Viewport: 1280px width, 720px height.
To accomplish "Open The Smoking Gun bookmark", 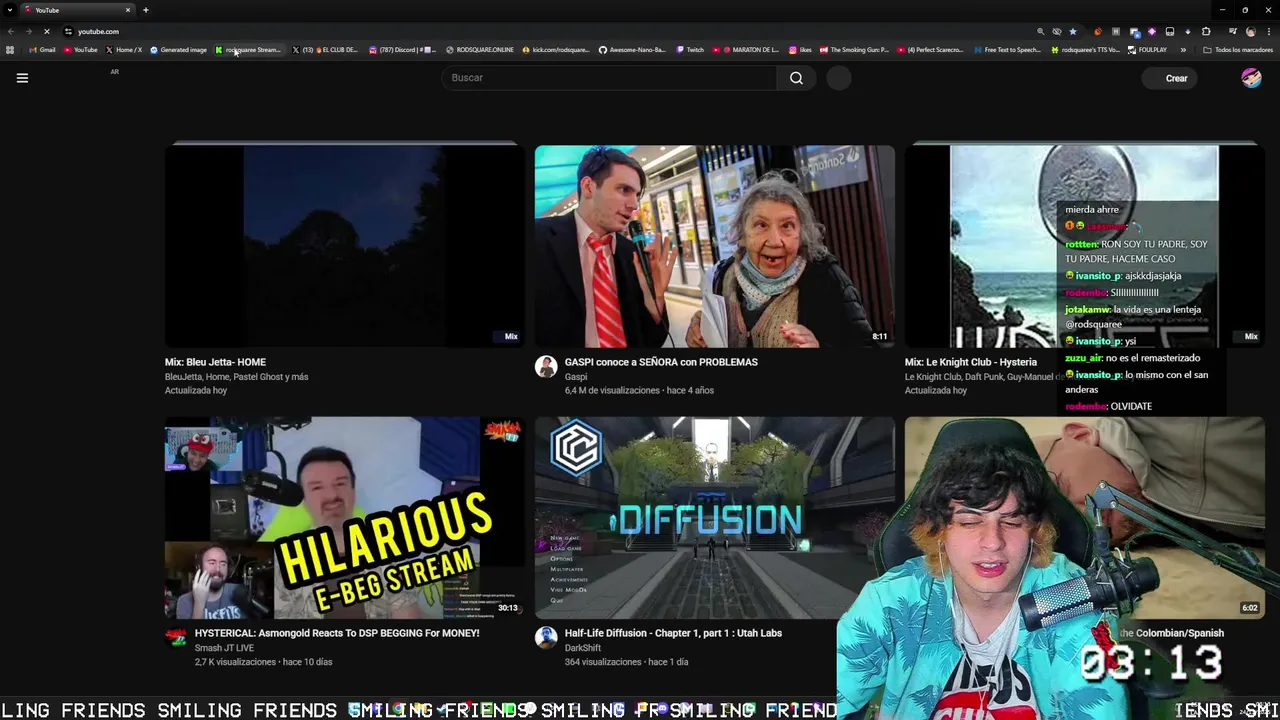I will click(x=854, y=50).
